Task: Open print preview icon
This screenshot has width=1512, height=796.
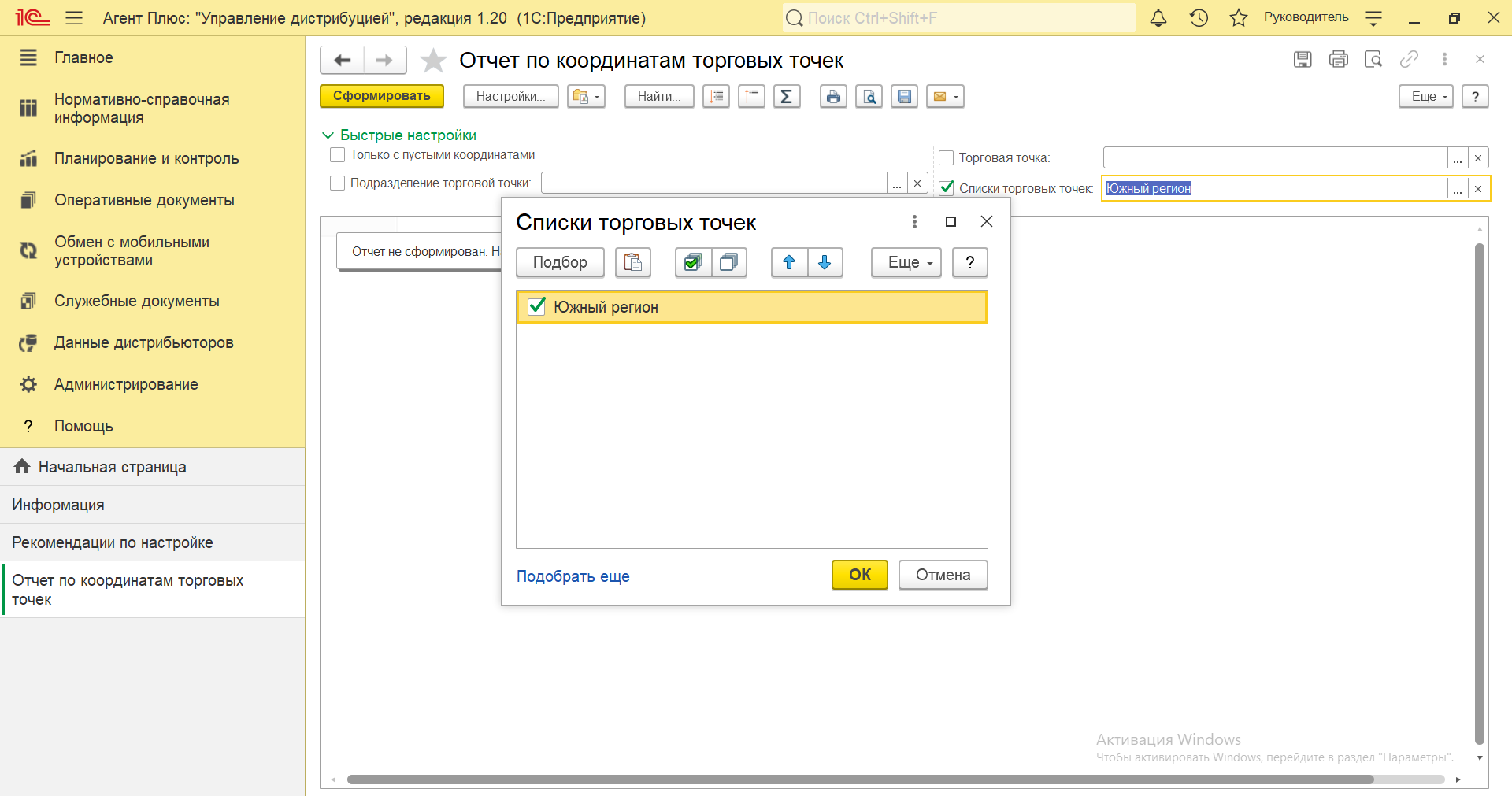Action: [x=869, y=96]
